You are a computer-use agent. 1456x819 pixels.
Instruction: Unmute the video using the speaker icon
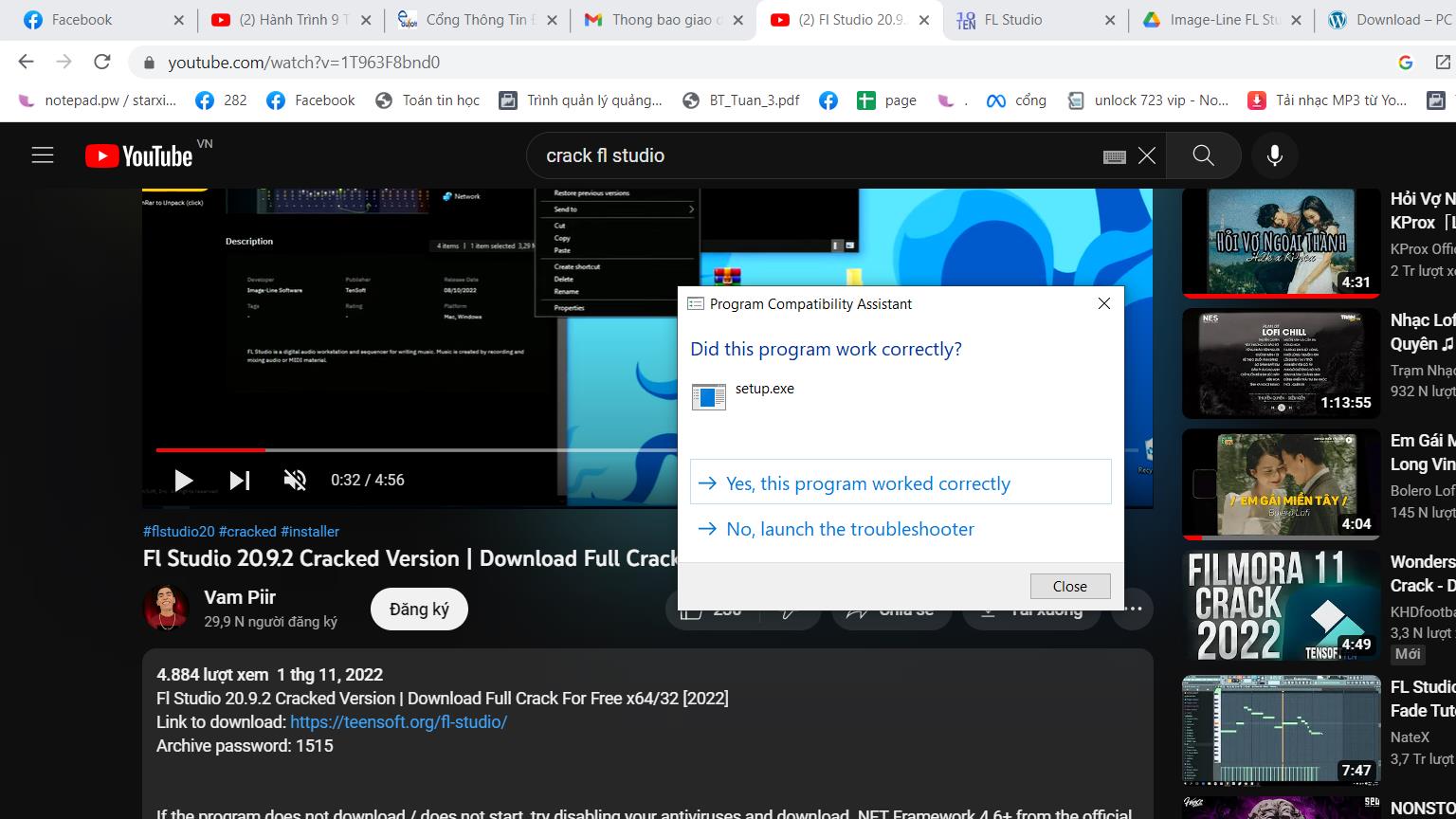tap(295, 481)
